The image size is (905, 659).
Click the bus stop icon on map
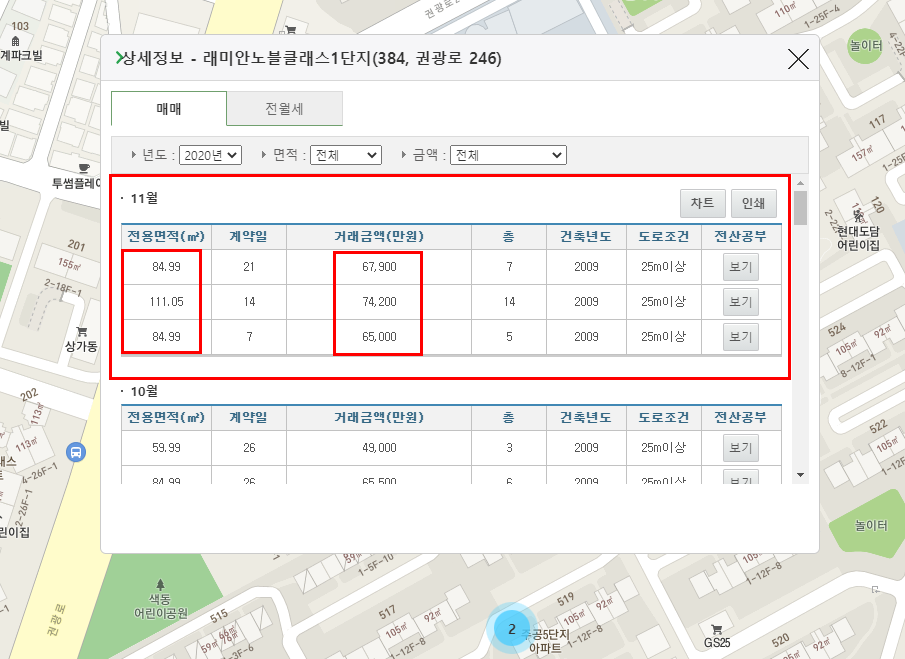click(x=76, y=452)
